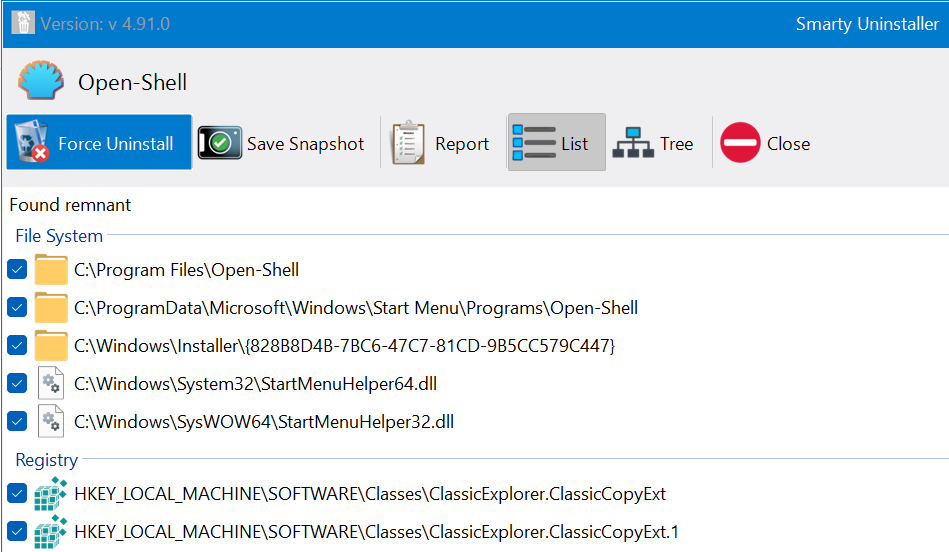Uncheck the Start Menu Programs Open-Shell checkbox
Viewport: 949px width, 552px height.
tap(17, 307)
